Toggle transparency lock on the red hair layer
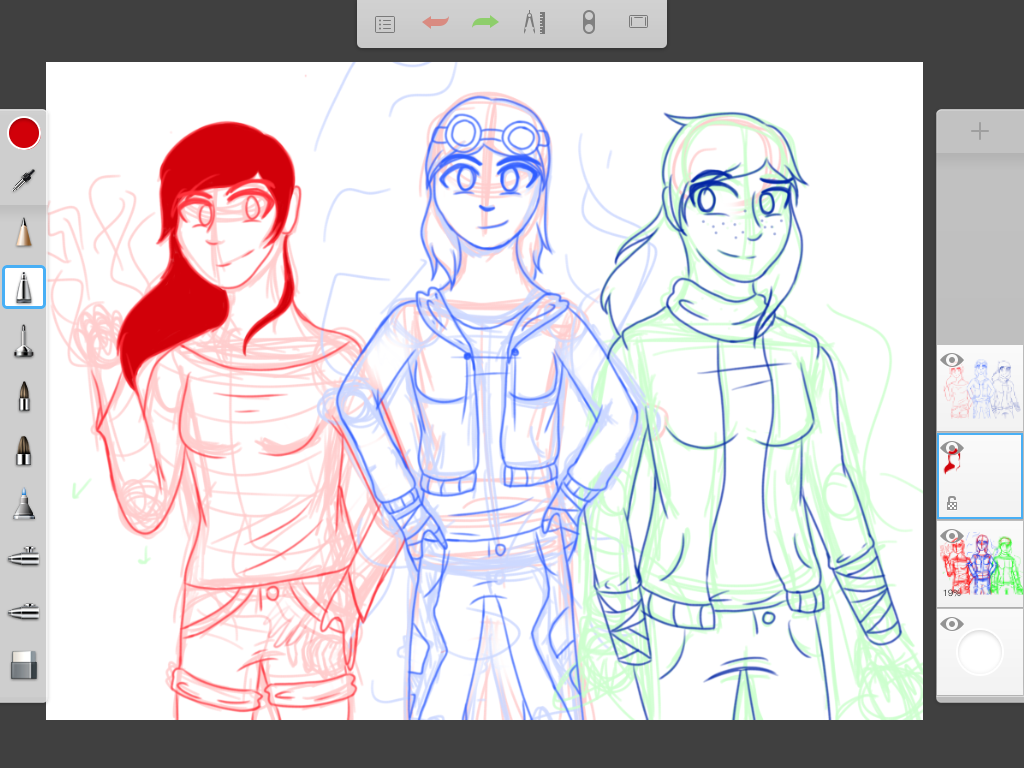 952,503
